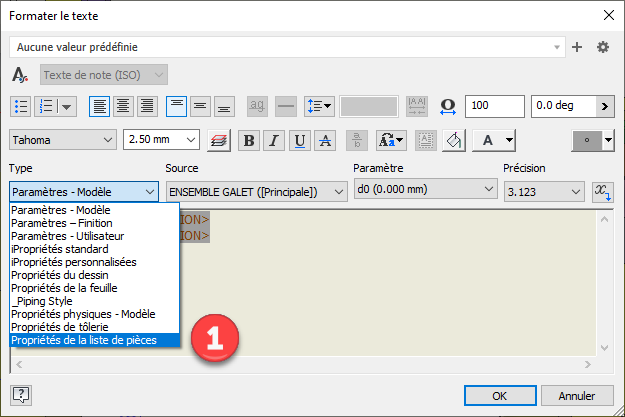Toggle italic text formatting

tap(274, 141)
